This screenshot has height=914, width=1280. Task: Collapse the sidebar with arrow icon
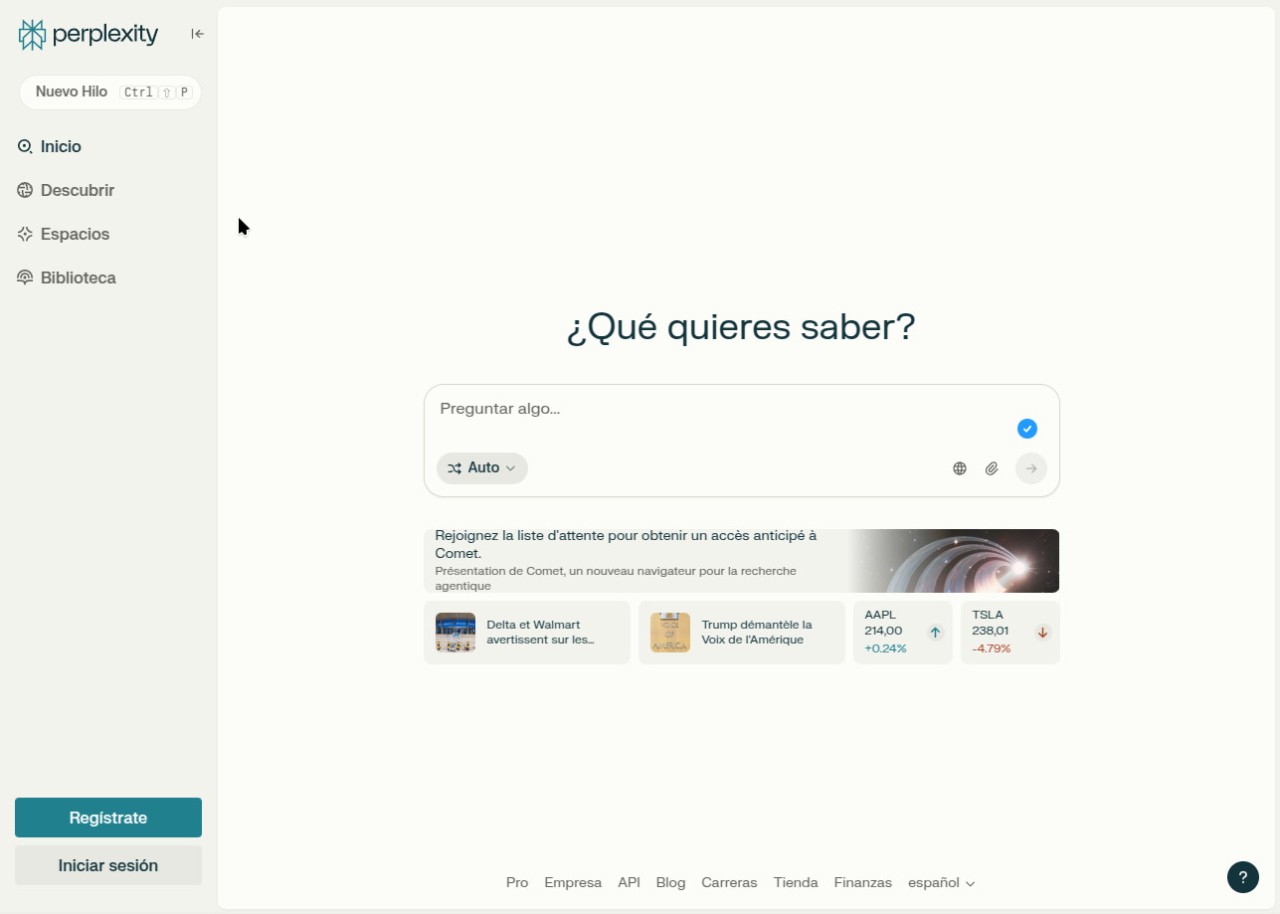197,34
